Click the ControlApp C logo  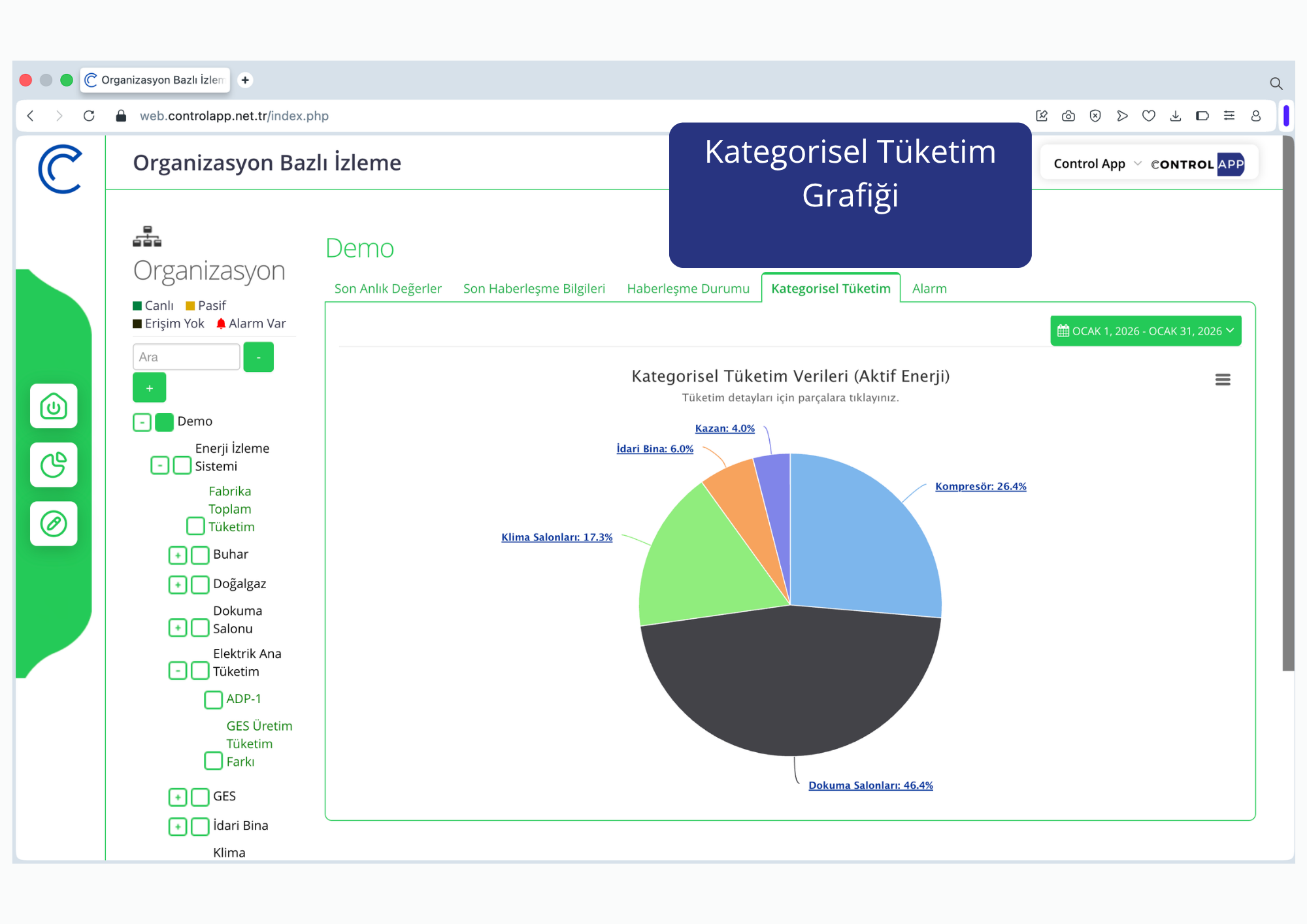[x=60, y=169]
